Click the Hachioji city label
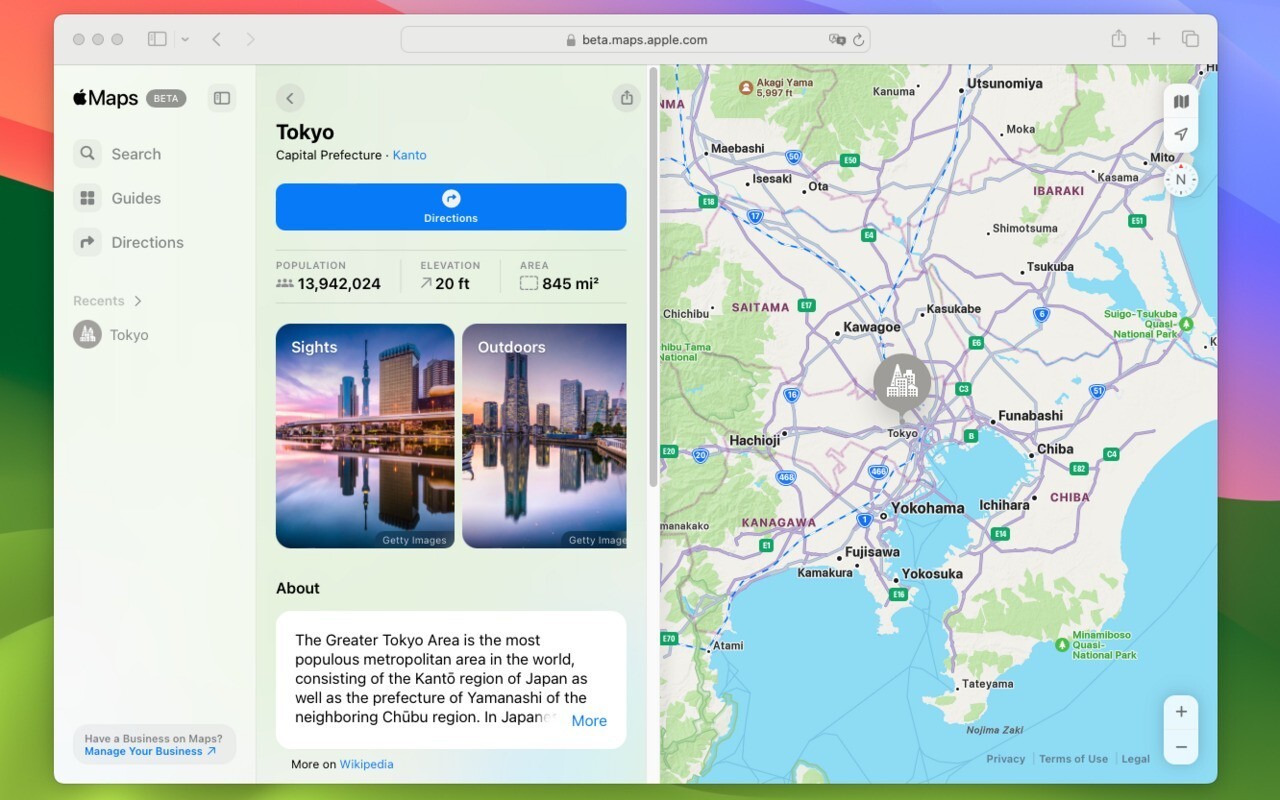 755,440
